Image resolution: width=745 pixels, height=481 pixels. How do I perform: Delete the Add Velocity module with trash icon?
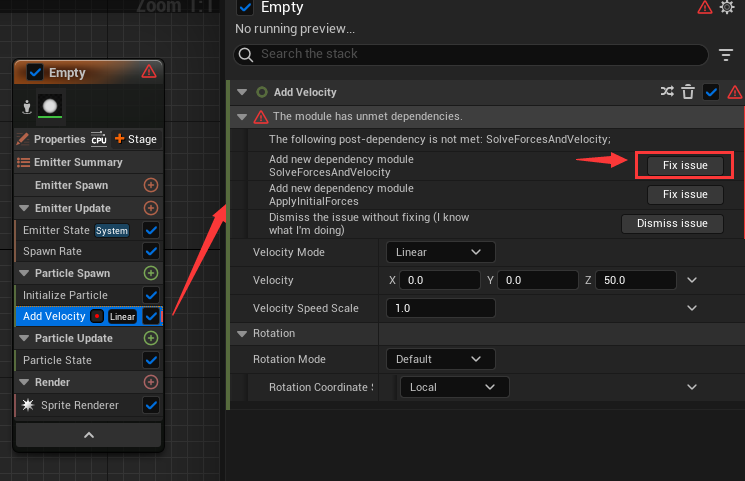(688, 92)
